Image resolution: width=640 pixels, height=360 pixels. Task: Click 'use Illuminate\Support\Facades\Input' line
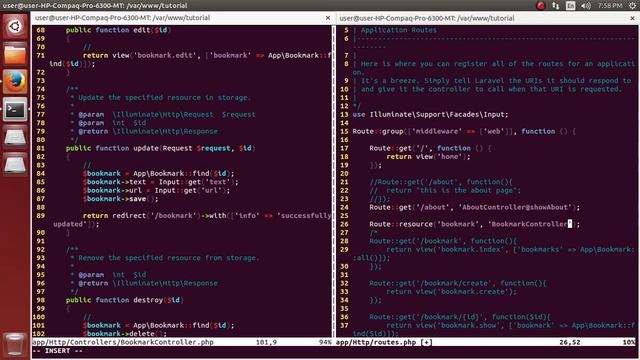click(x=431, y=115)
